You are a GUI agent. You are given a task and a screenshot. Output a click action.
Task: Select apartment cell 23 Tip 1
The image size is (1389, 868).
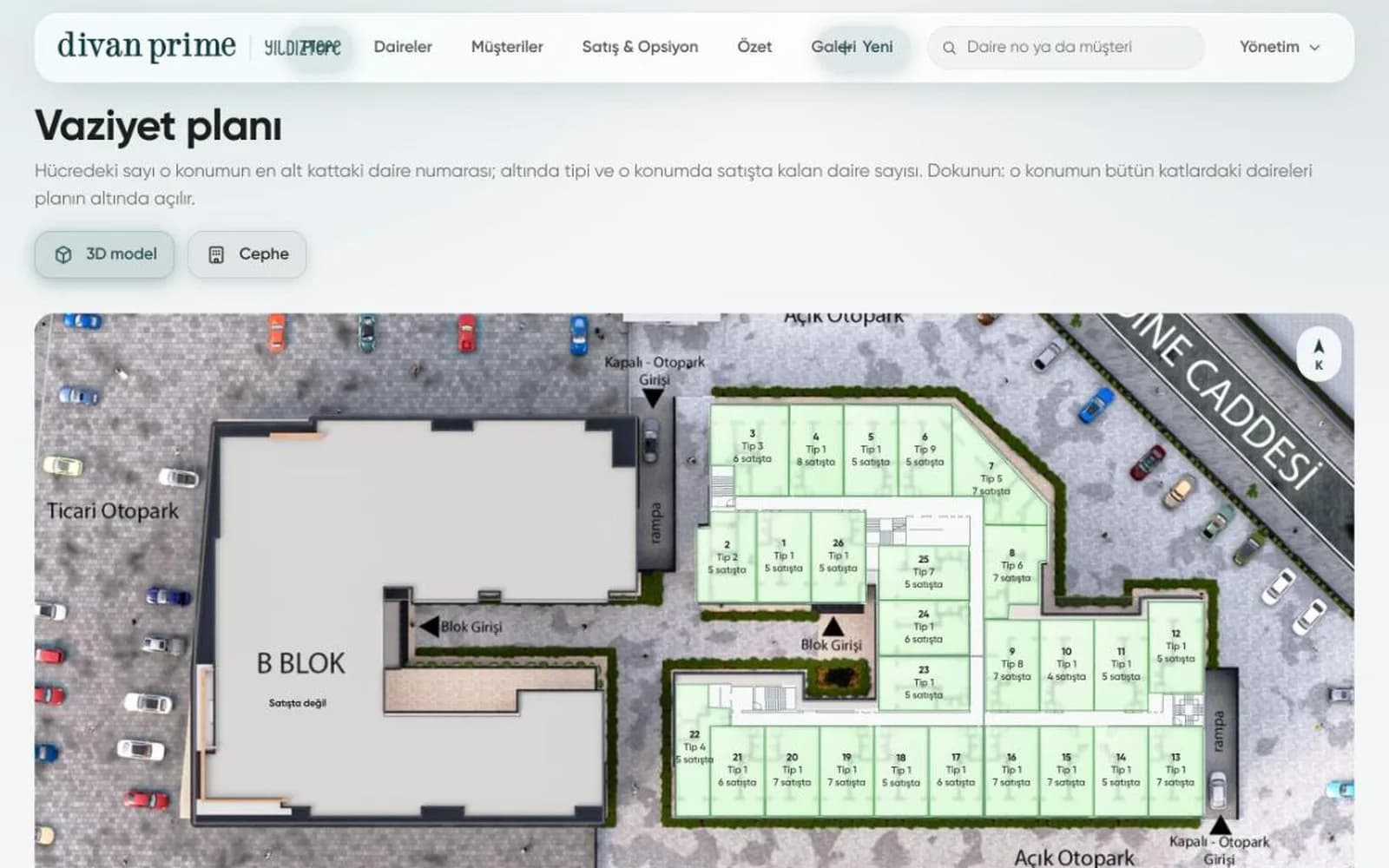point(924,682)
